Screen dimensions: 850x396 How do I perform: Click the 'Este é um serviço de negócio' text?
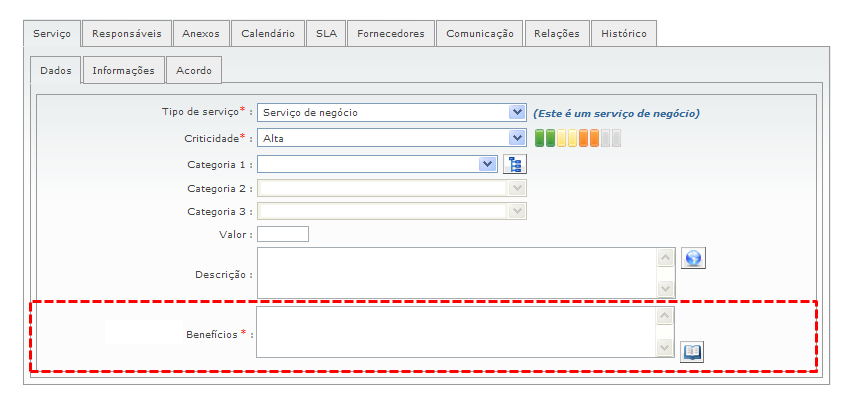coord(616,114)
